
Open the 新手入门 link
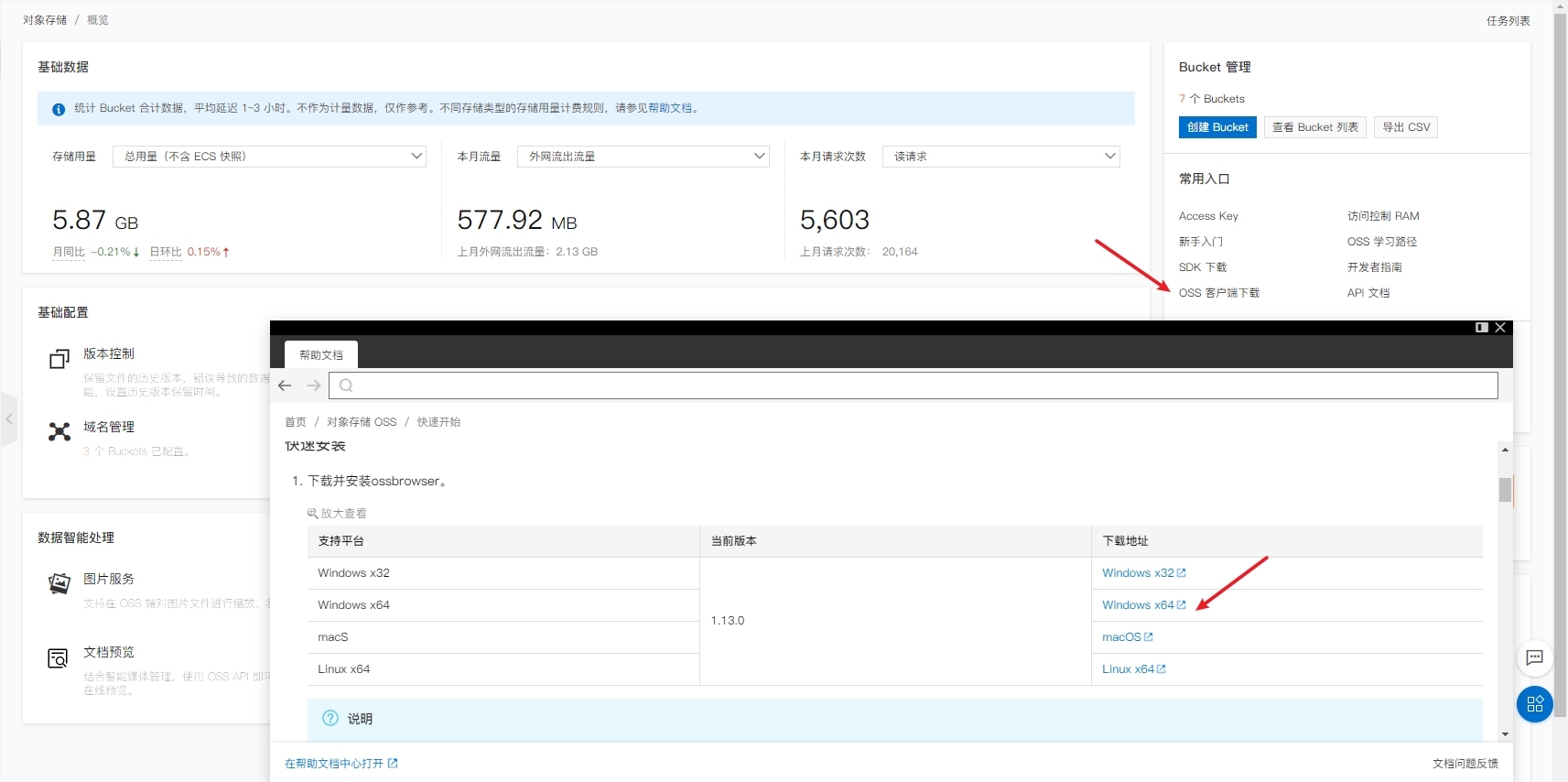coord(1201,242)
